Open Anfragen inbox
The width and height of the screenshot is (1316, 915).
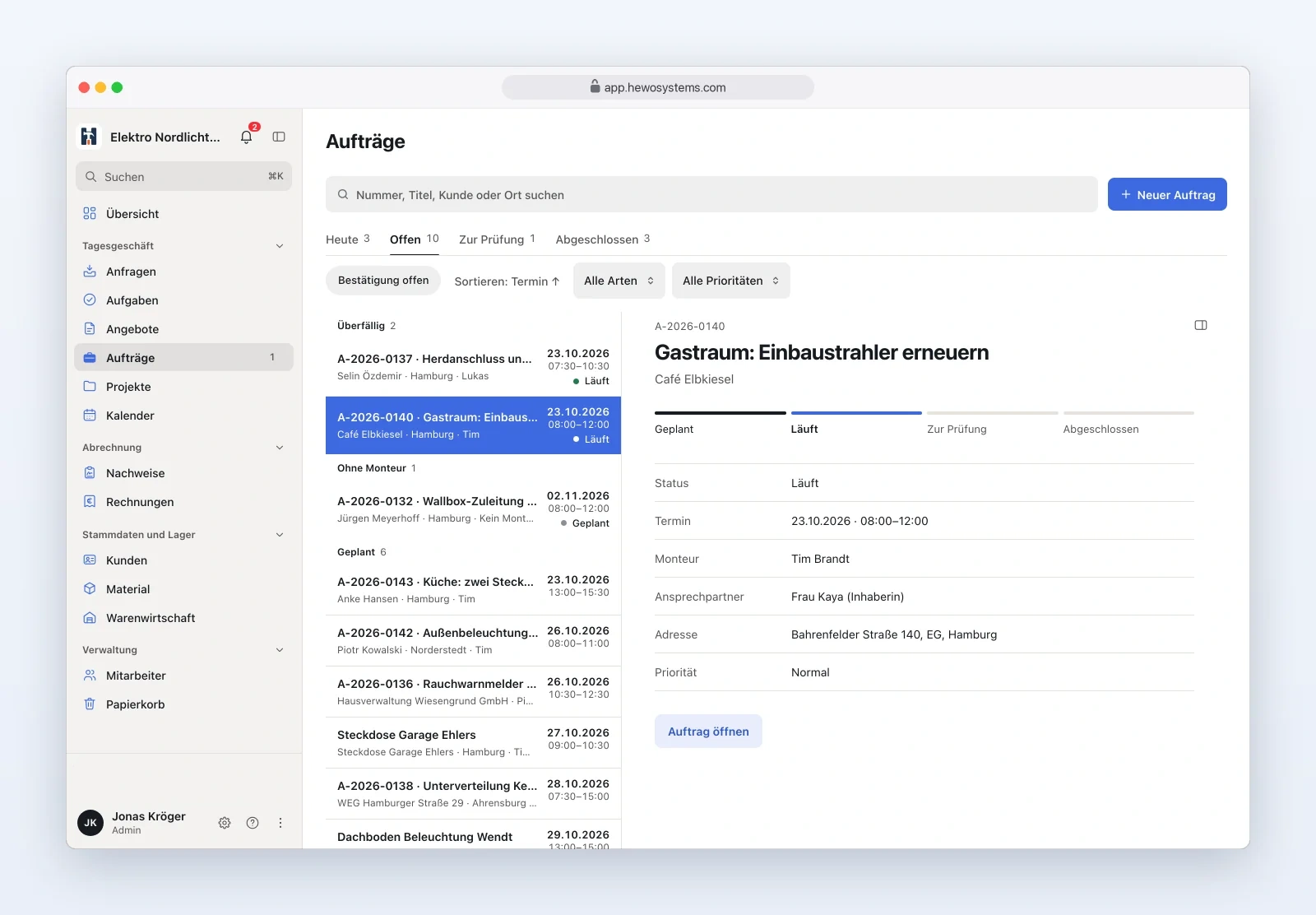(x=184, y=272)
